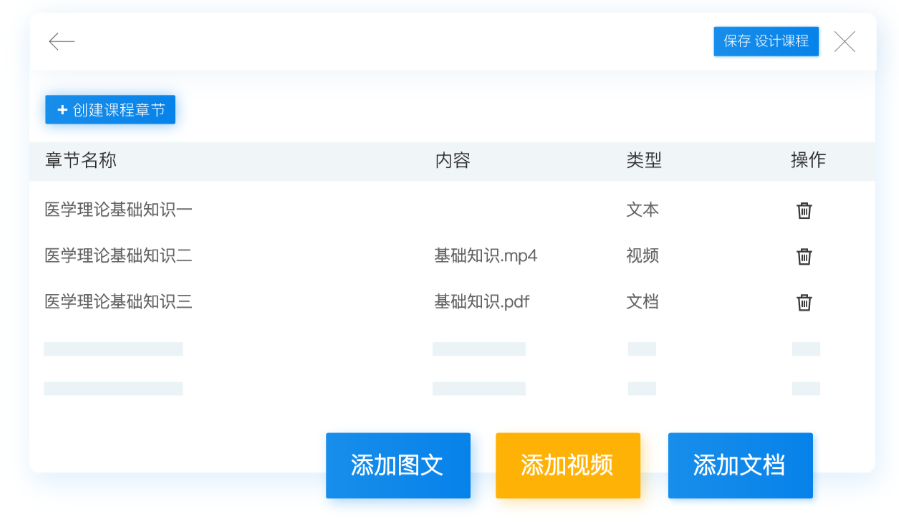The height and width of the screenshot is (522, 899).
Task: Click the 文本 type cell
Action: click(643, 210)
